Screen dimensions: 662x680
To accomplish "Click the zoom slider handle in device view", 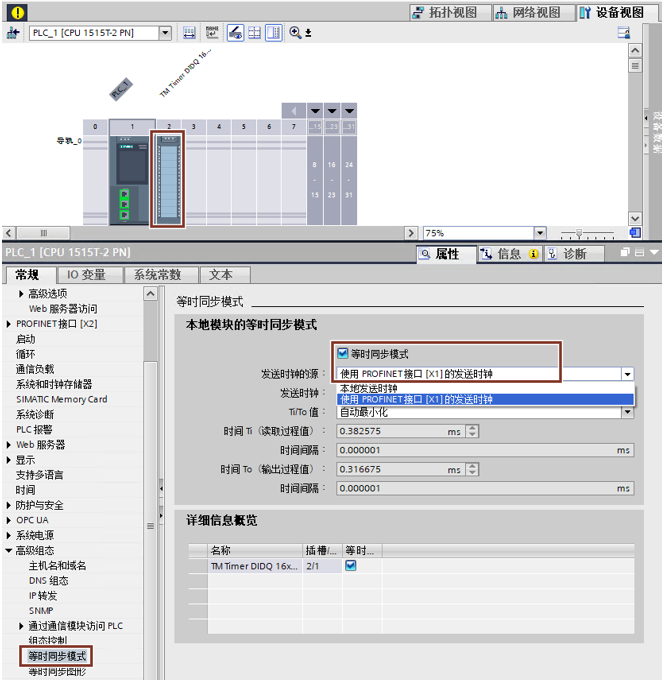I will pyautogui.click(x=579, y=234).
